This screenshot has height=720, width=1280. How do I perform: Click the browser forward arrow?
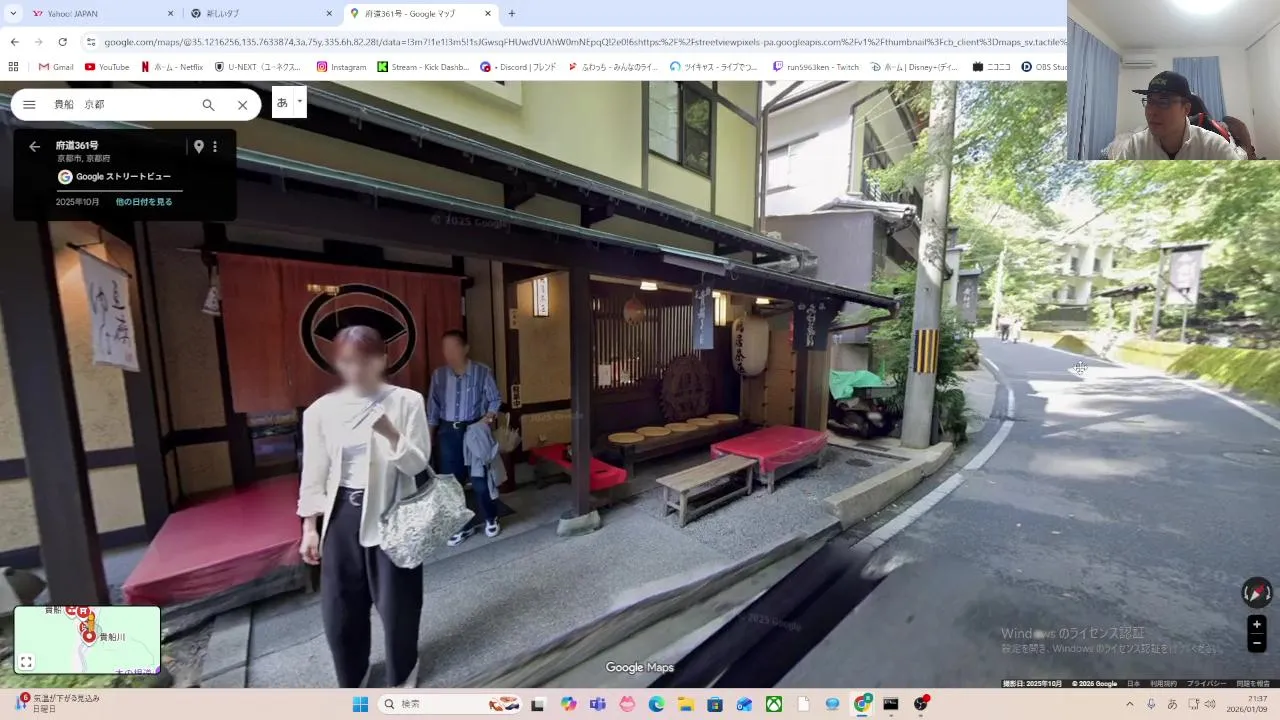(38, 42)
